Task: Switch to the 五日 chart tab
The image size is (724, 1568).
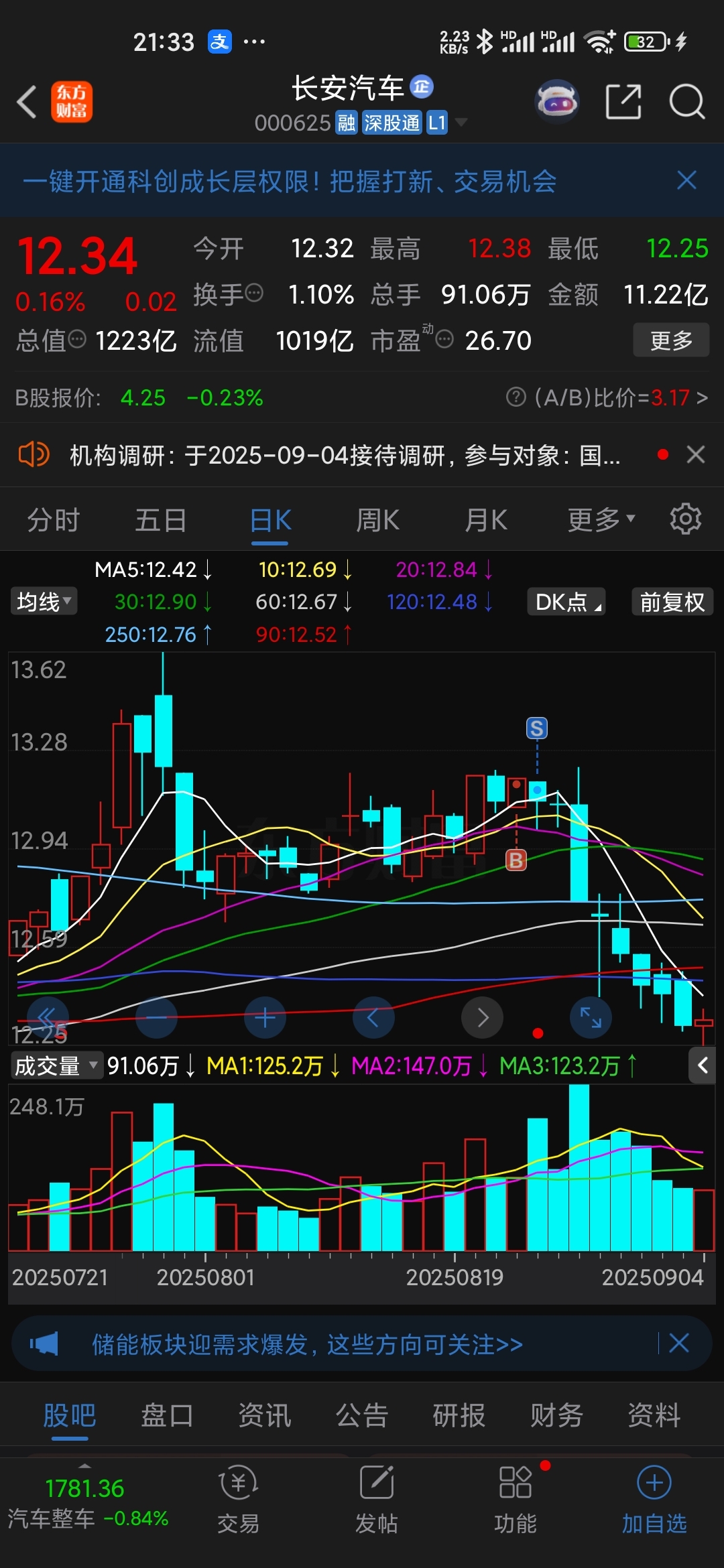Action: (161, 520)
